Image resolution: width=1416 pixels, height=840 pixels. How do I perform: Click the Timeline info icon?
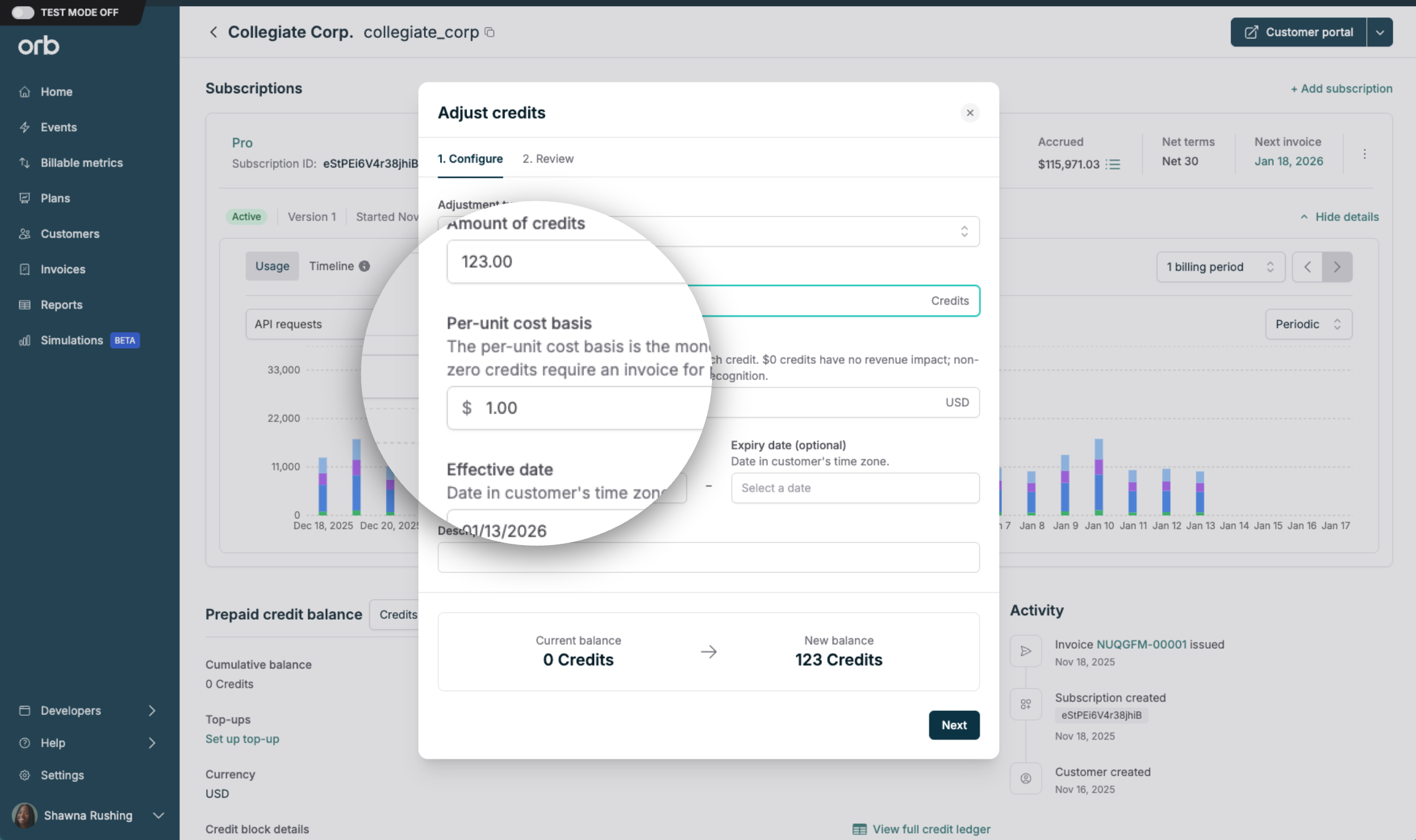pyautogui.click(x=364, y=266)
